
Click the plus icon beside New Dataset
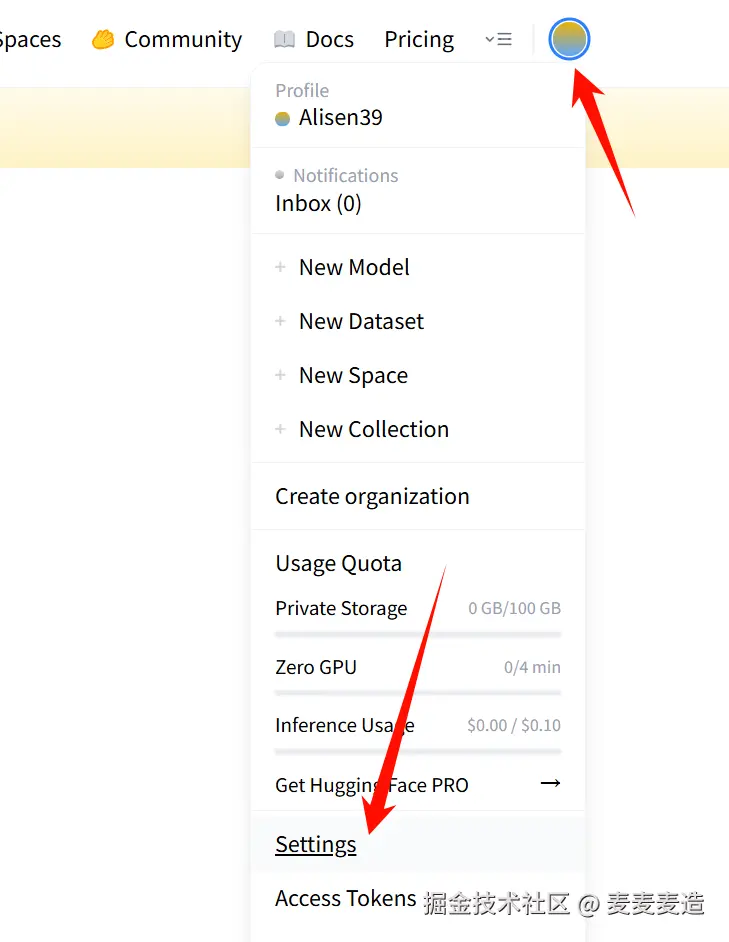[x=281, y=321]
